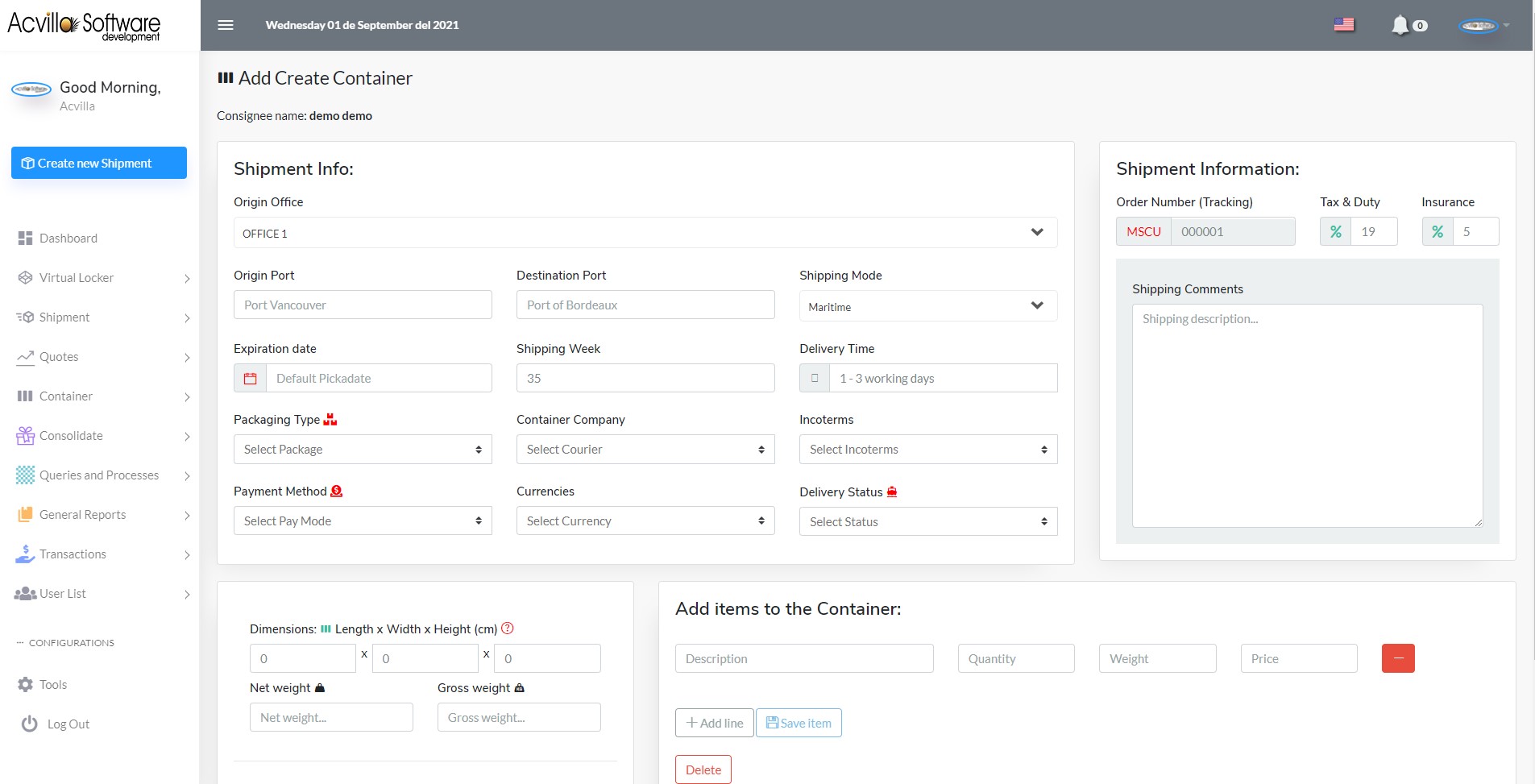This screenshot has width=1535, height=784.
Task: Click the Tools gear icon in sidebar
Action: (x=26, y=684)
